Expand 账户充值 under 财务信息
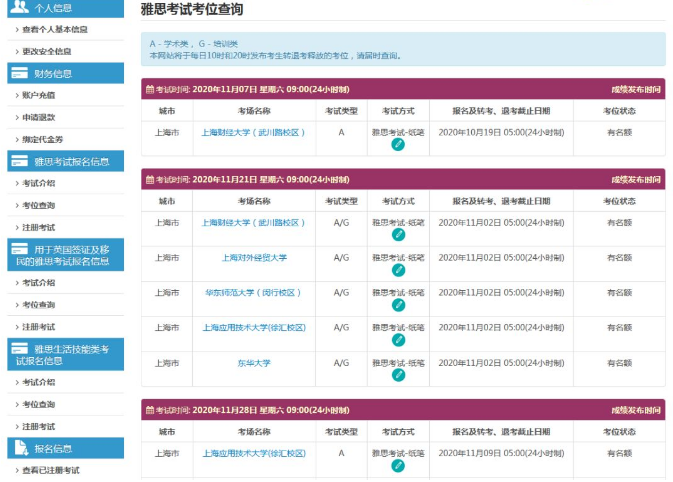This screenshot has height=482, width=673. [x=38, y=95]
